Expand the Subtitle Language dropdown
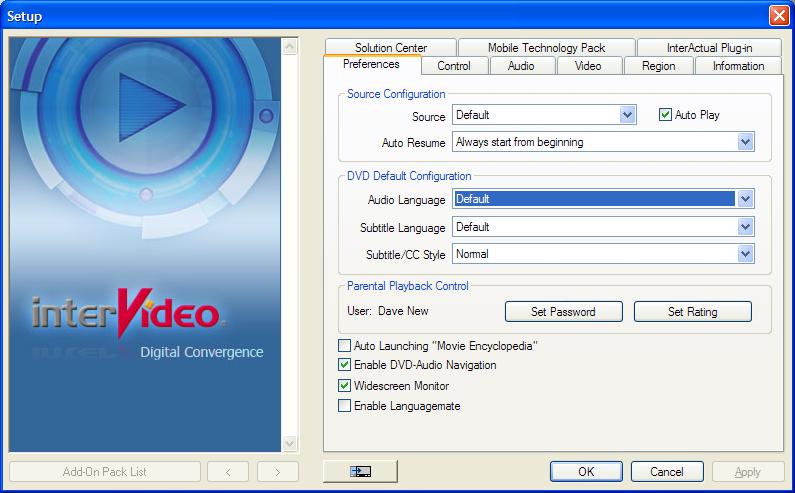The width and height of the screenshot is (795, 493). click(x=745, y=227)
